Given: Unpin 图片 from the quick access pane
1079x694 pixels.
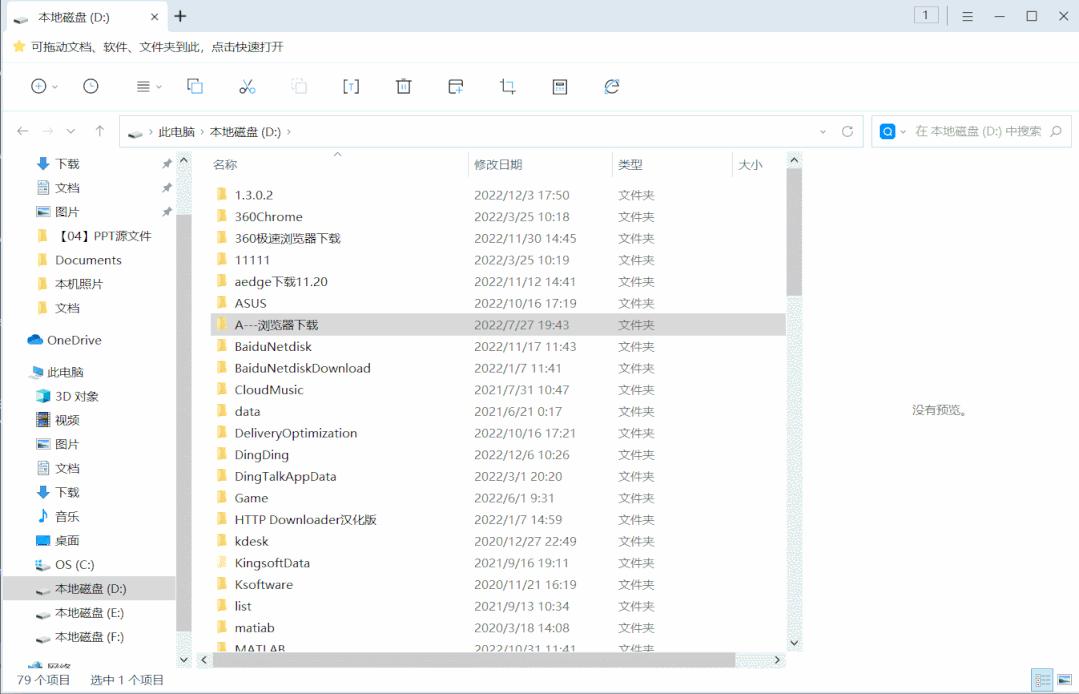Looking at the screenshot, I should 165,211.
